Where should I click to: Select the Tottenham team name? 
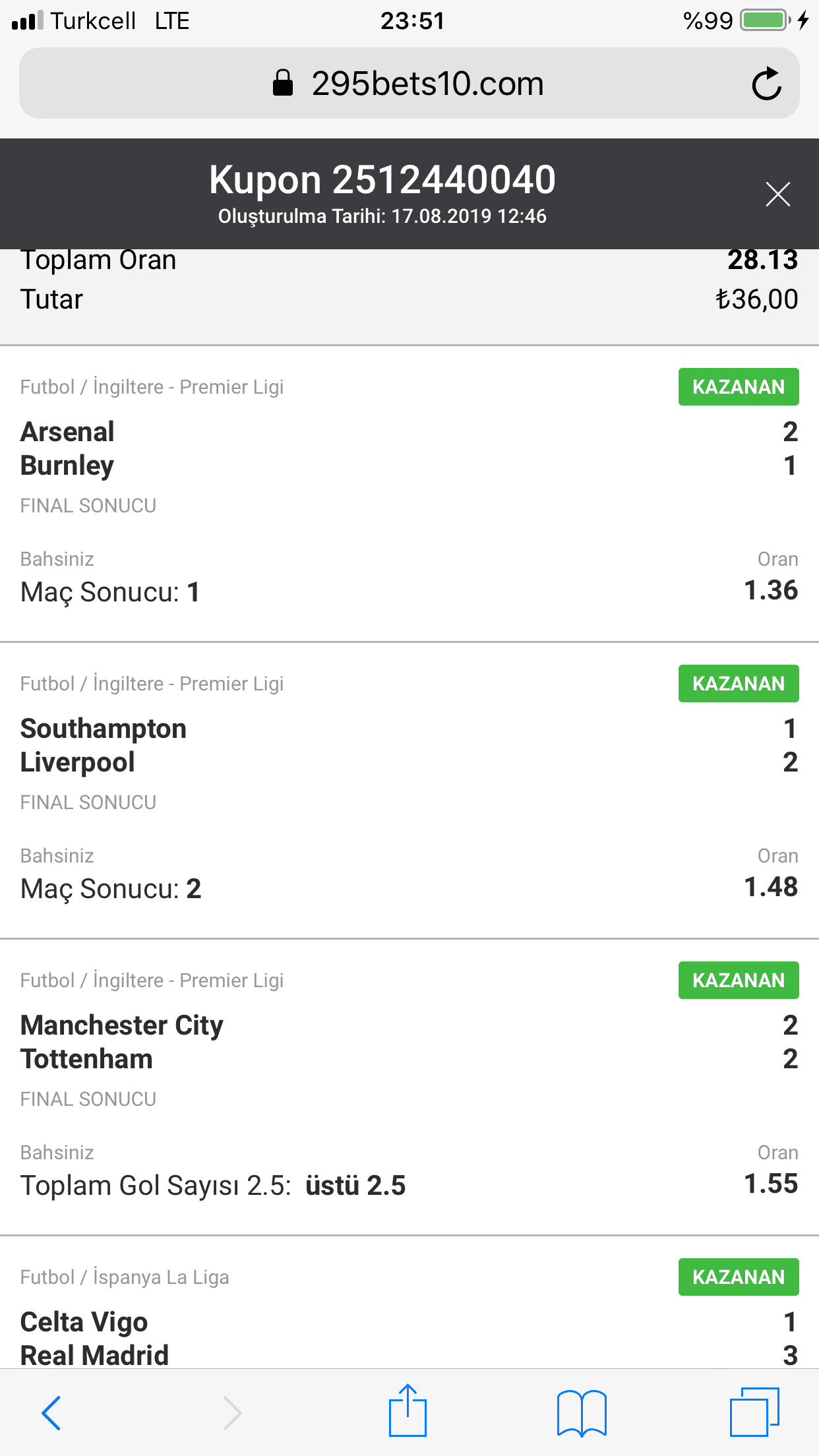click(x=86, y=1059)
